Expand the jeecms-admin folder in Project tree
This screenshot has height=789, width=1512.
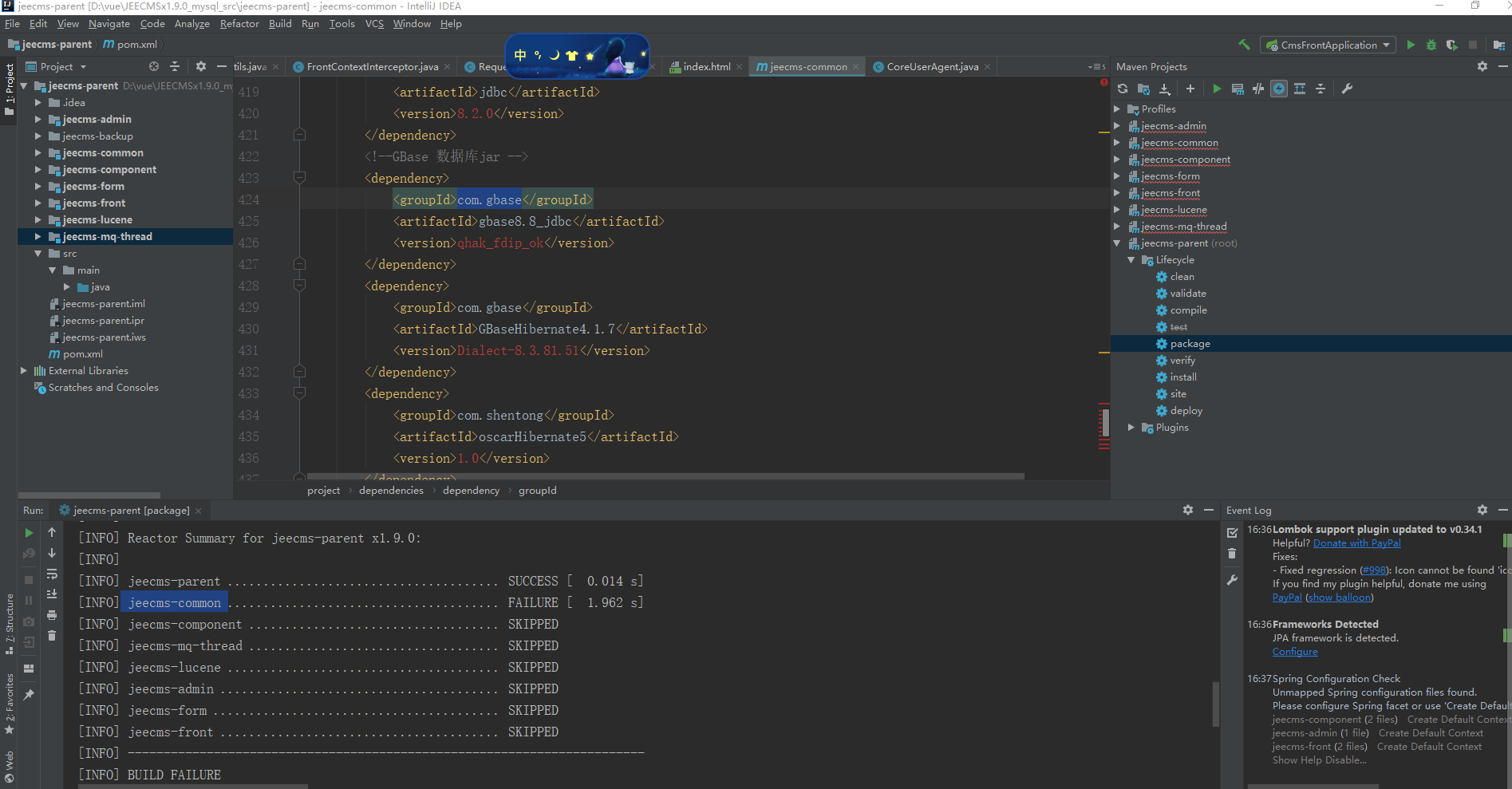pyautogui.click(x=38, y=120)
